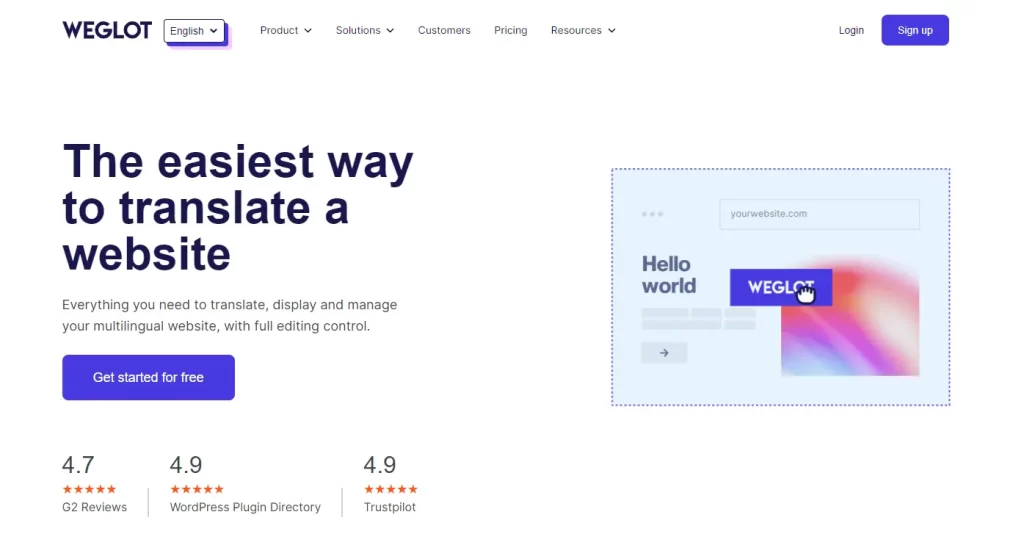
Task: Click the Weglot badge in illustration
Action: point(780,287)
